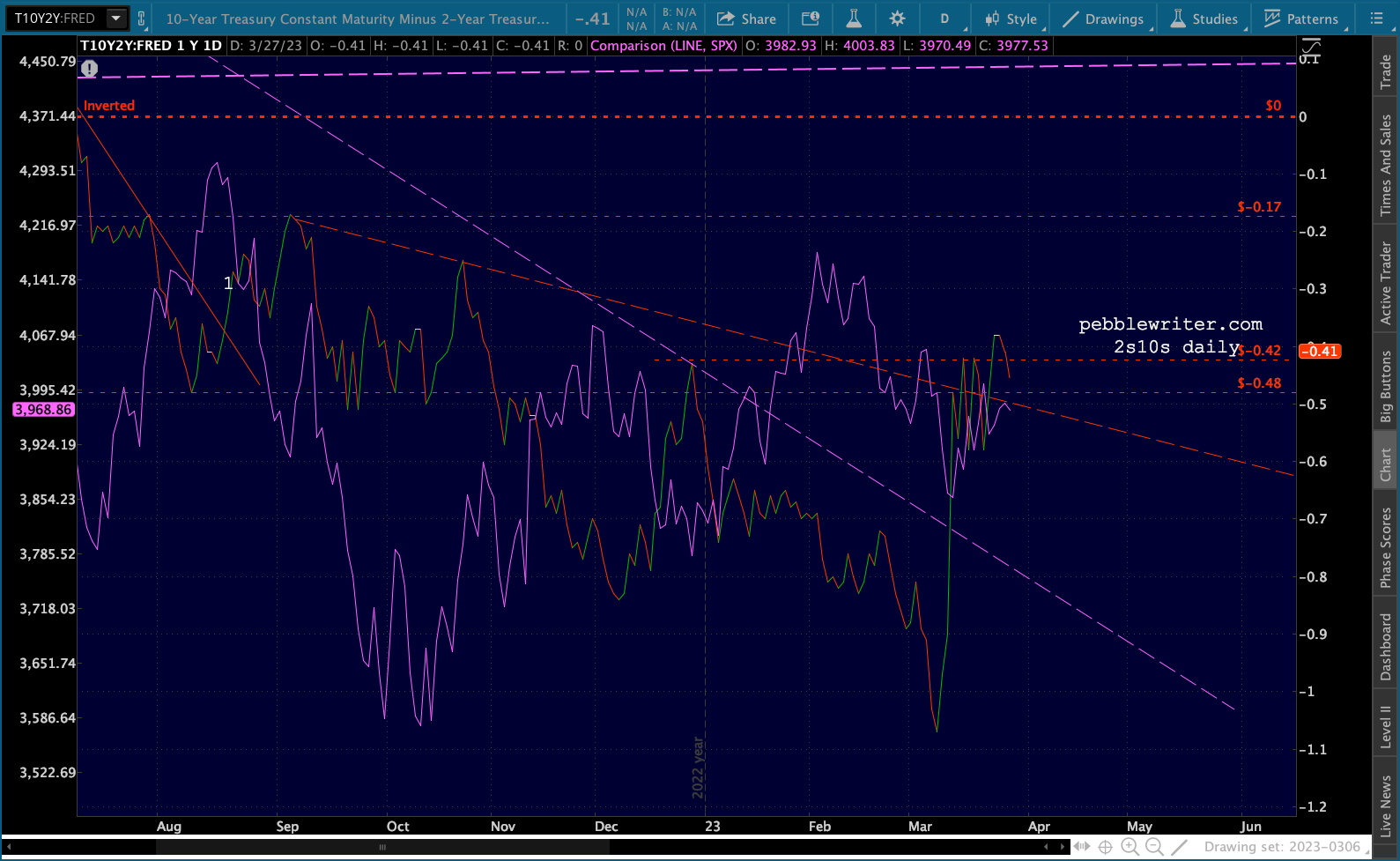Click the '$-0.17' price level label
Image resolution: width=1400 pixels, height=861 pixels.
tap(1259, 207)
